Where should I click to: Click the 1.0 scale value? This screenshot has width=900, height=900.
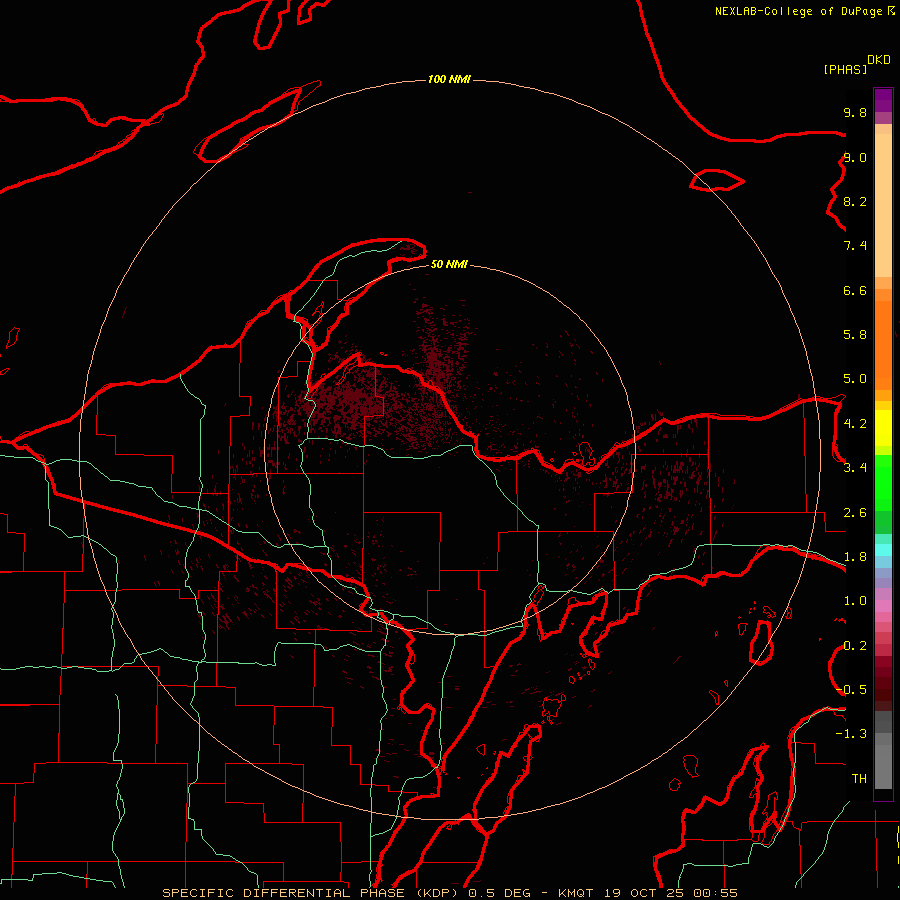(x=855, y=601)
